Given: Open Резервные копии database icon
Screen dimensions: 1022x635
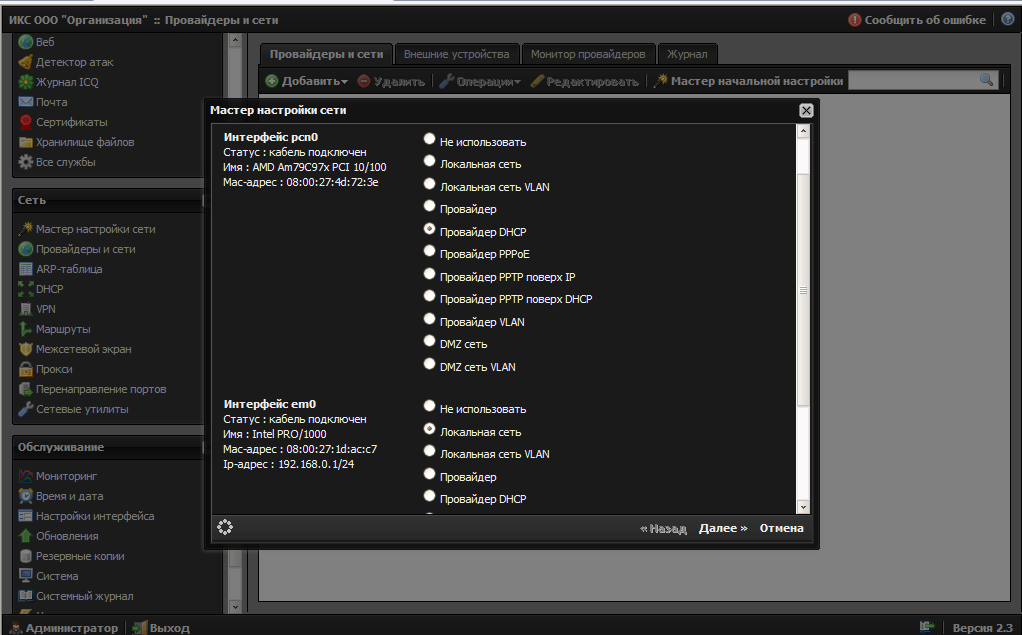Looking at the screenshot, I should pyautogui.click(x=25, y=556).
